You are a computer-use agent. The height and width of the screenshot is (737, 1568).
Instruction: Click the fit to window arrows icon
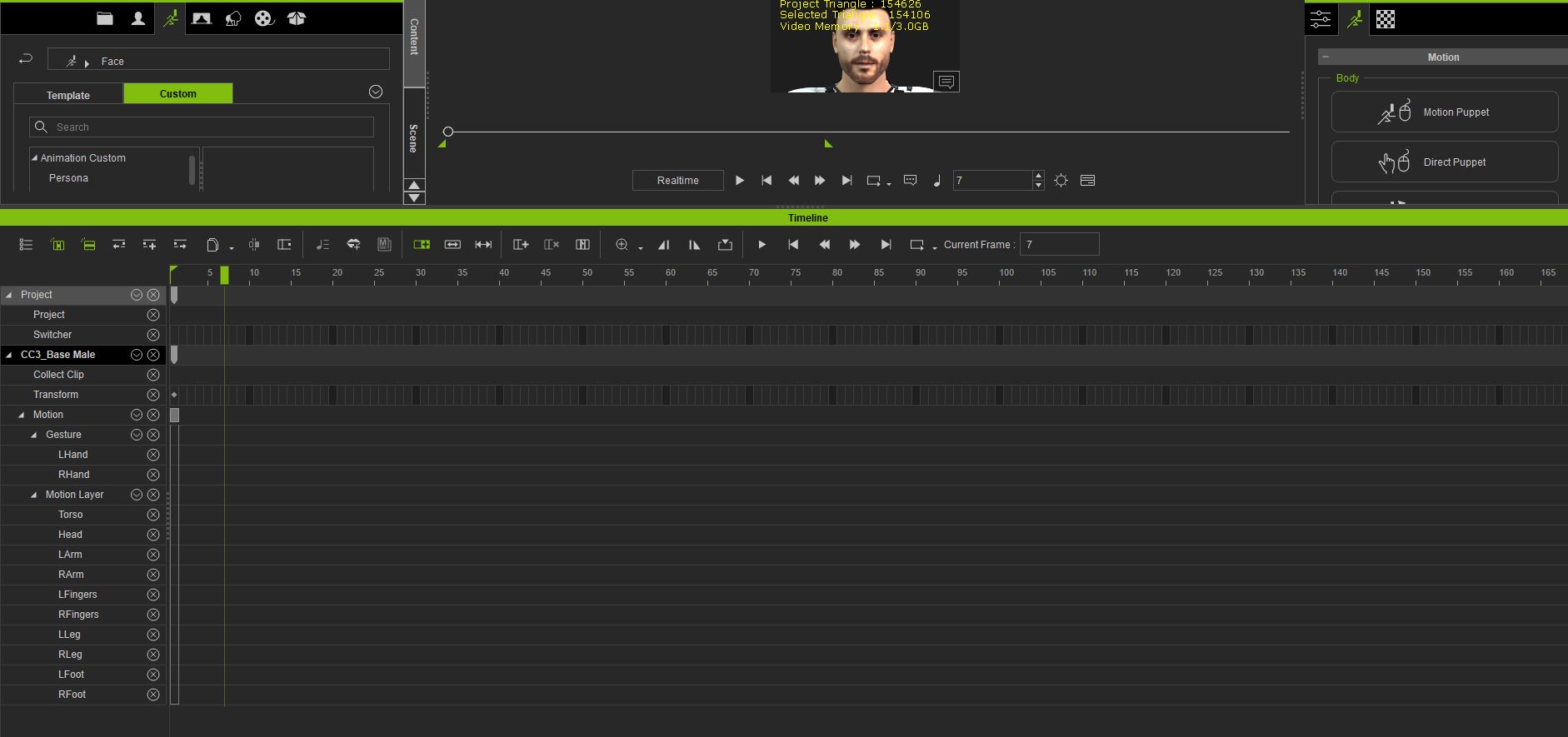tap(483, 245)
